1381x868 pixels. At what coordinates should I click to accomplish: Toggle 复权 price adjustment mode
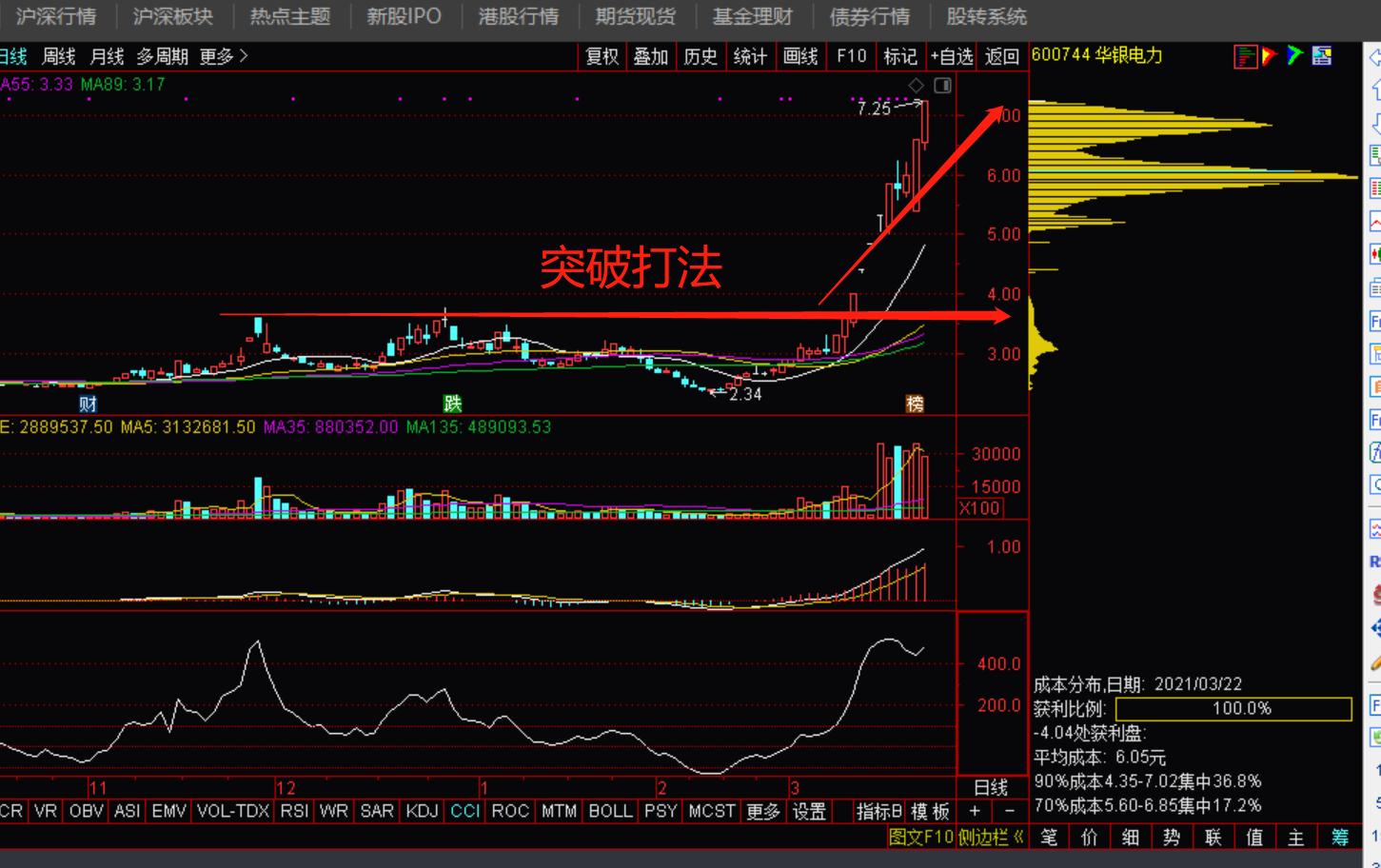coord(603,57)
